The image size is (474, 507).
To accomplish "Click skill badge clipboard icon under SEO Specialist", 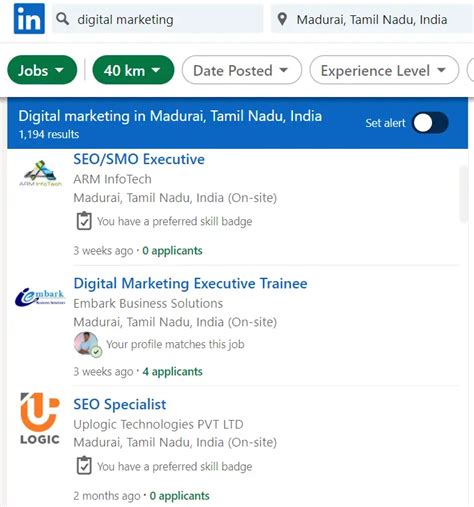I will coord(84,466).
